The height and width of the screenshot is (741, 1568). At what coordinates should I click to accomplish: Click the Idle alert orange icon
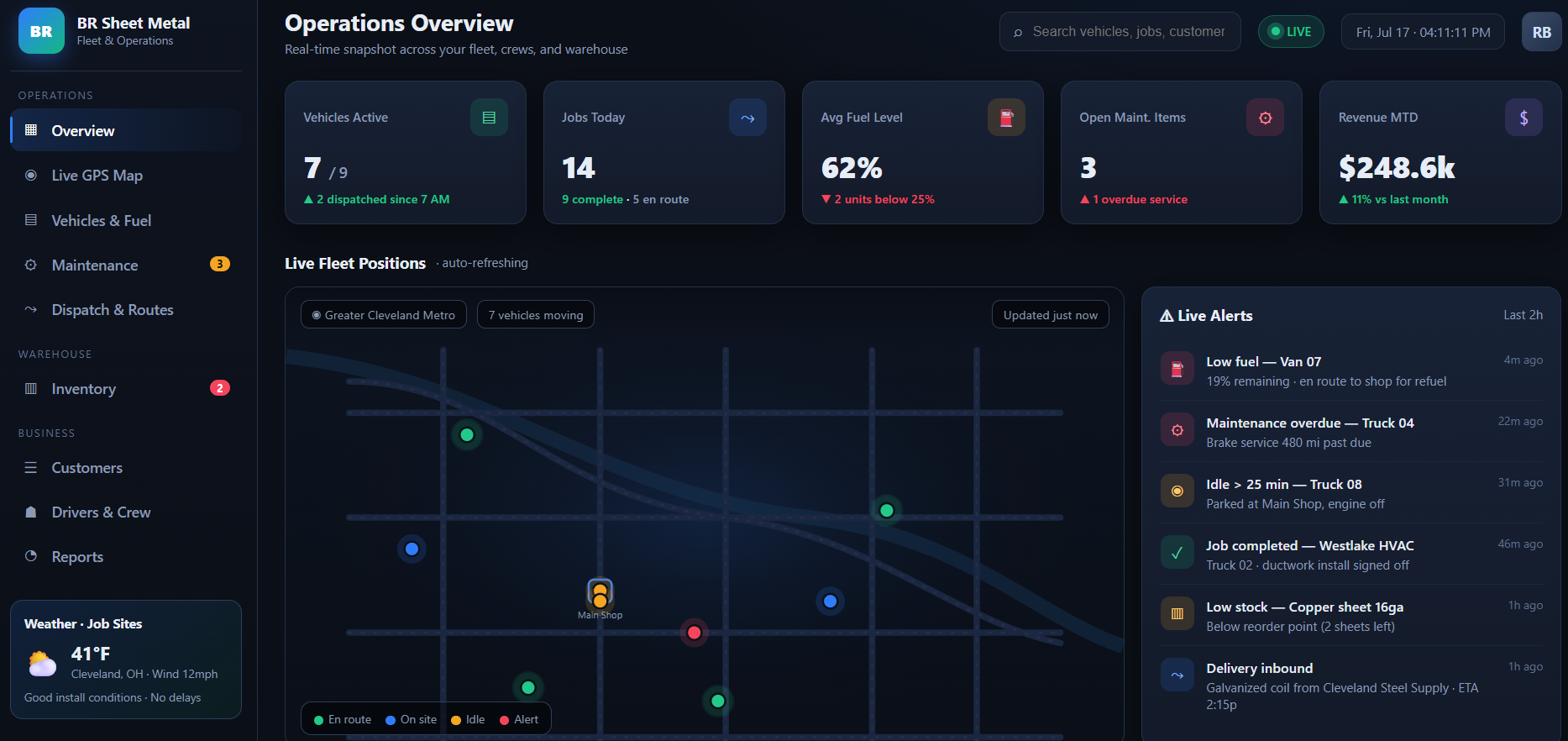coord(1177,491)
